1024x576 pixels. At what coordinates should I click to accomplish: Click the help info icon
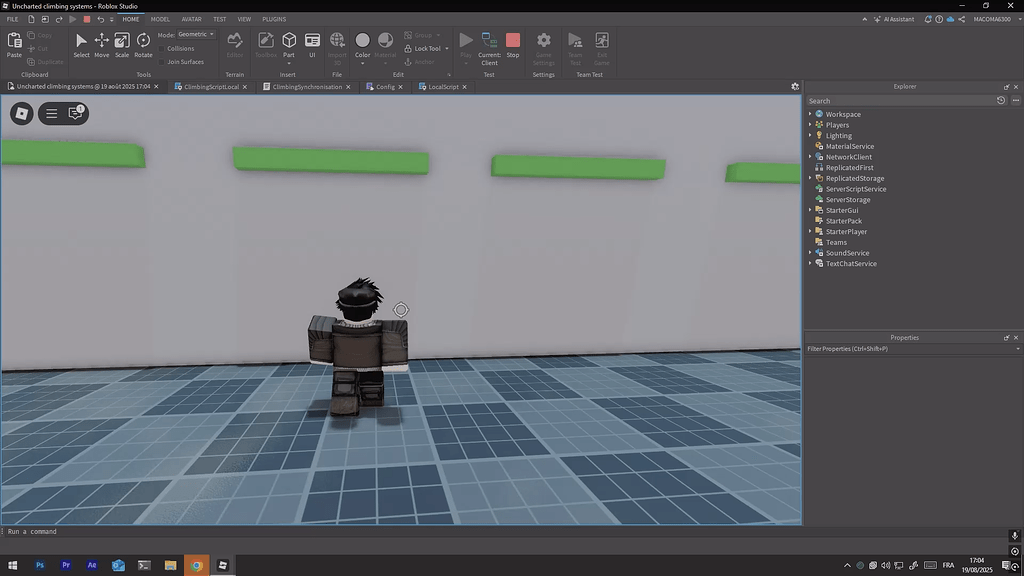coord(939,19)
